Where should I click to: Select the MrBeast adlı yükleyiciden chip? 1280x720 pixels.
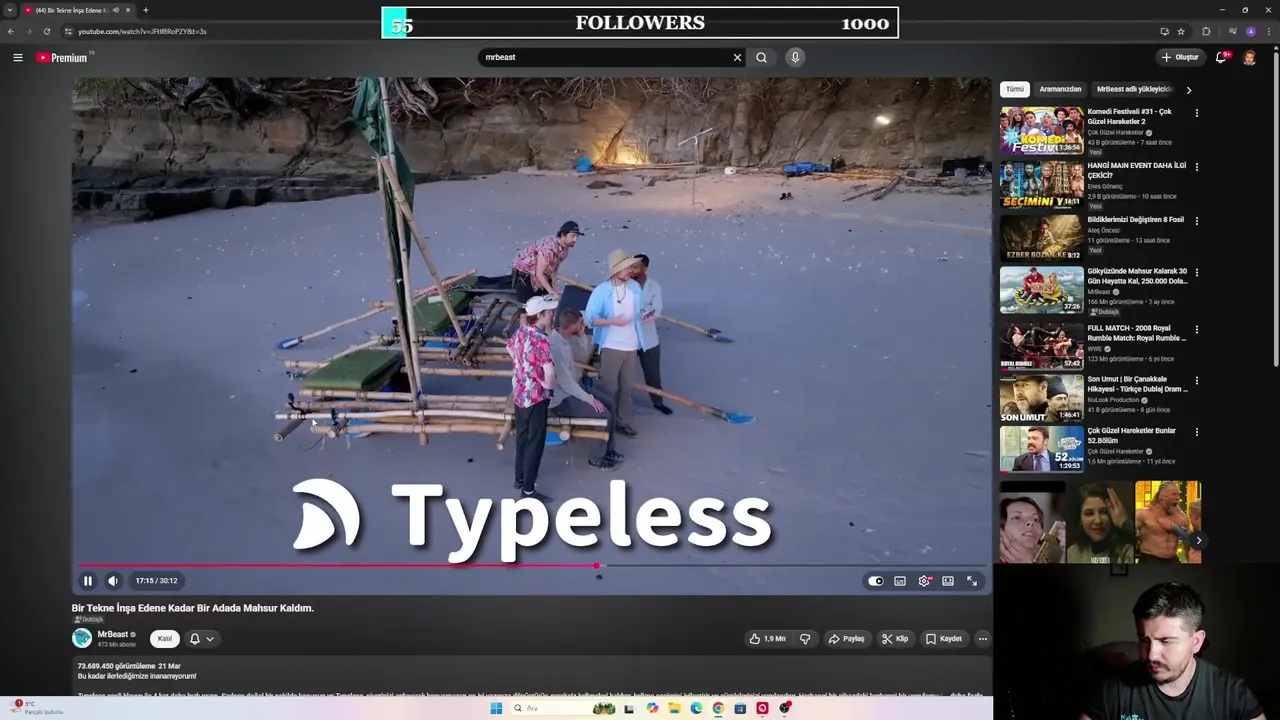(x=1134, y=89)
